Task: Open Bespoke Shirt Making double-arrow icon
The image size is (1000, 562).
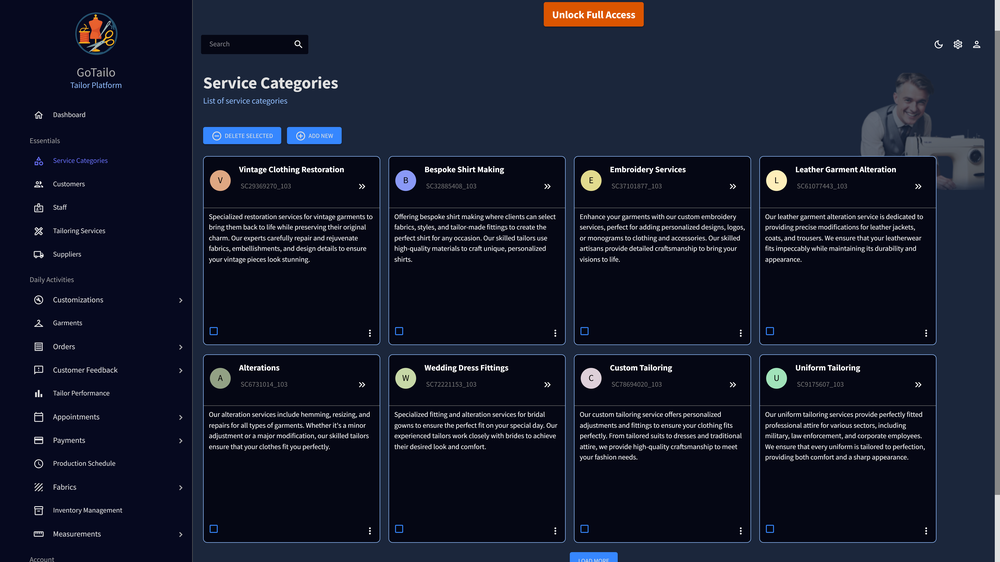Action: [547, 186]
